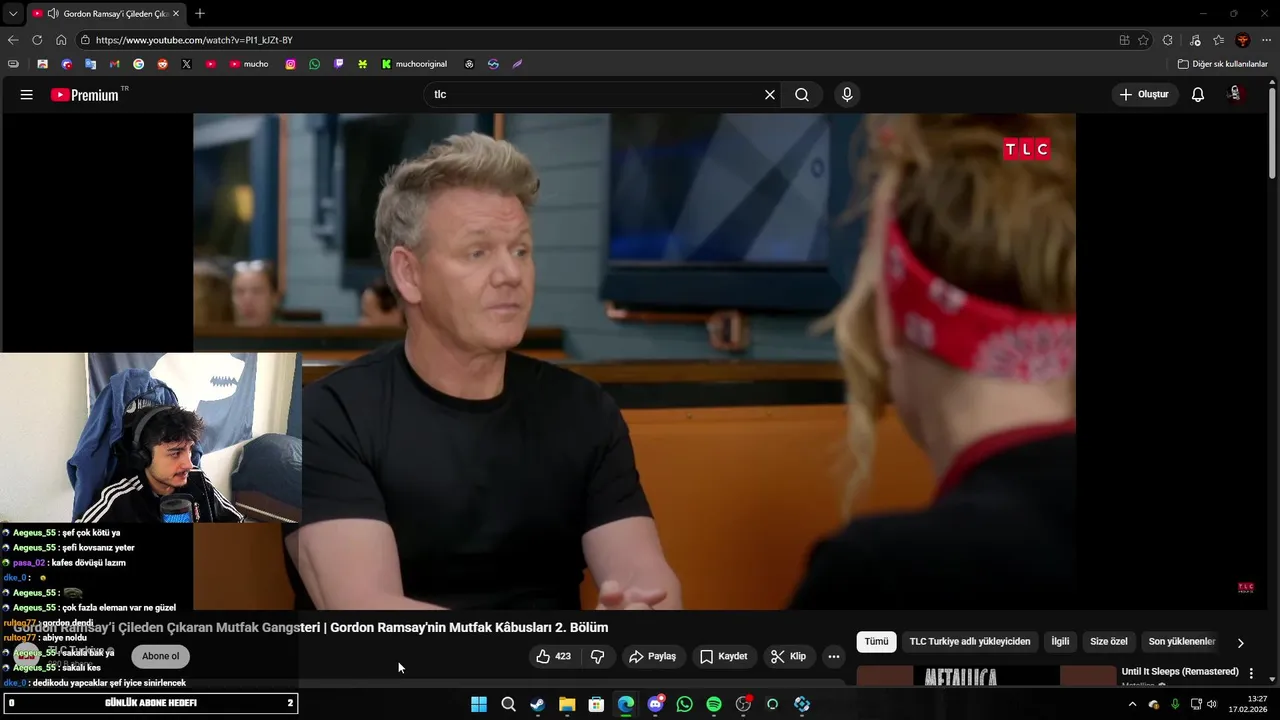Open the YouTube hamburger guide menu
The image size is (1280, 720).
27,95
